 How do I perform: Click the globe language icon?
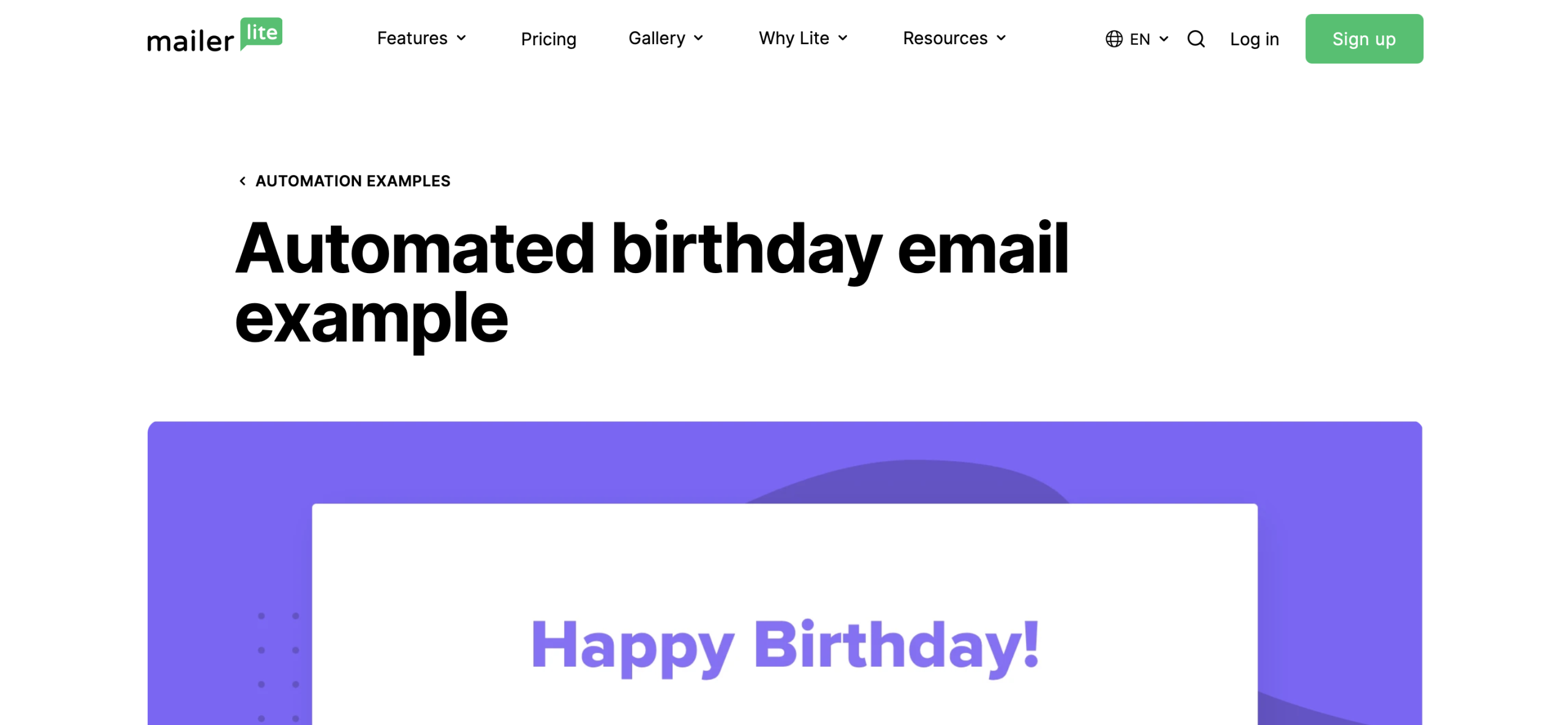point(1114,39)
